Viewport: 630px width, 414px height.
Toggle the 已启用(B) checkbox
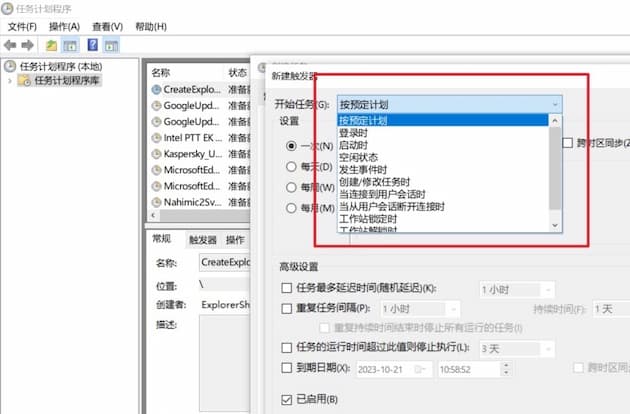click(287, 399)
